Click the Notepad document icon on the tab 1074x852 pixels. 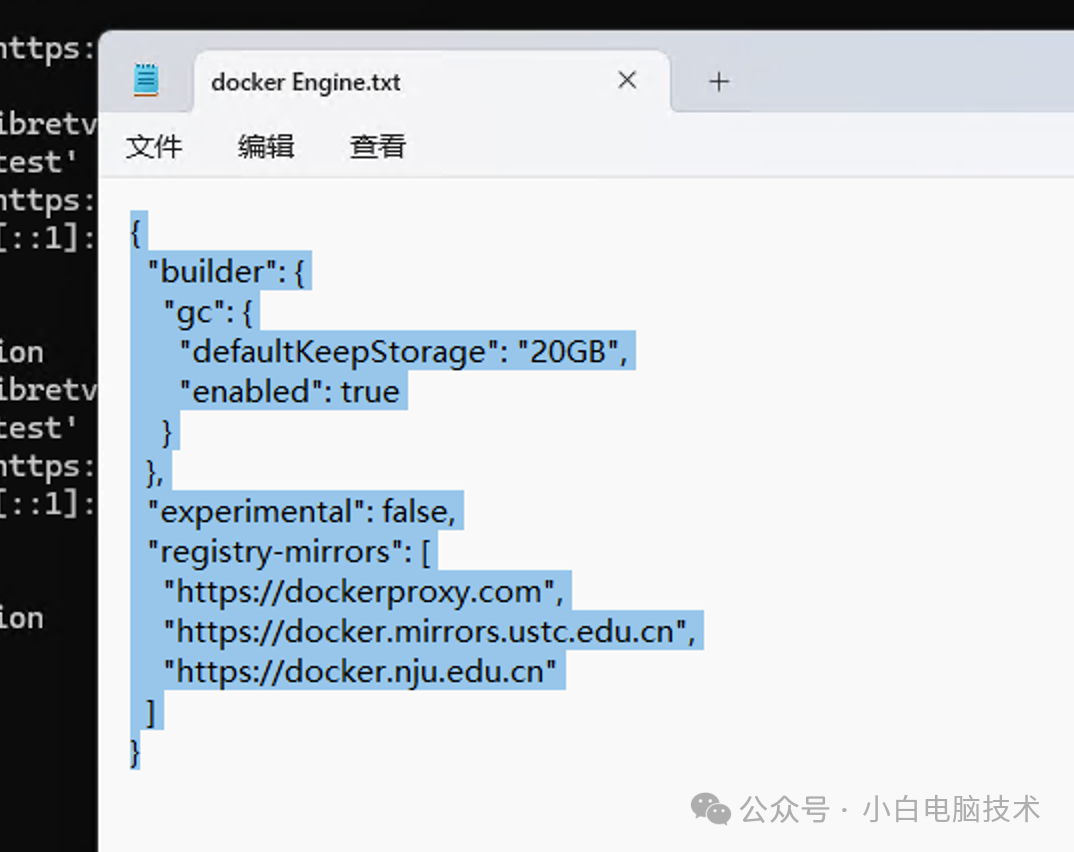[x=146, y=81]
